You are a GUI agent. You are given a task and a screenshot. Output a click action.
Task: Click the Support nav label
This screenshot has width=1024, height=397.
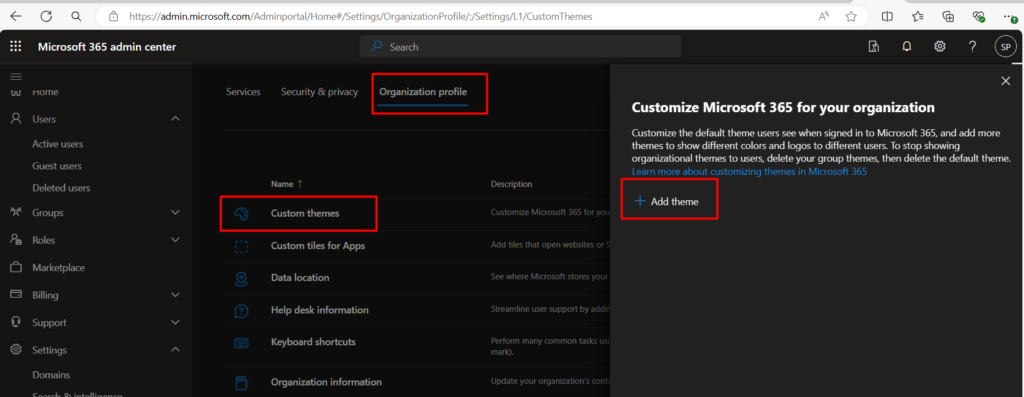click(49, 322)
